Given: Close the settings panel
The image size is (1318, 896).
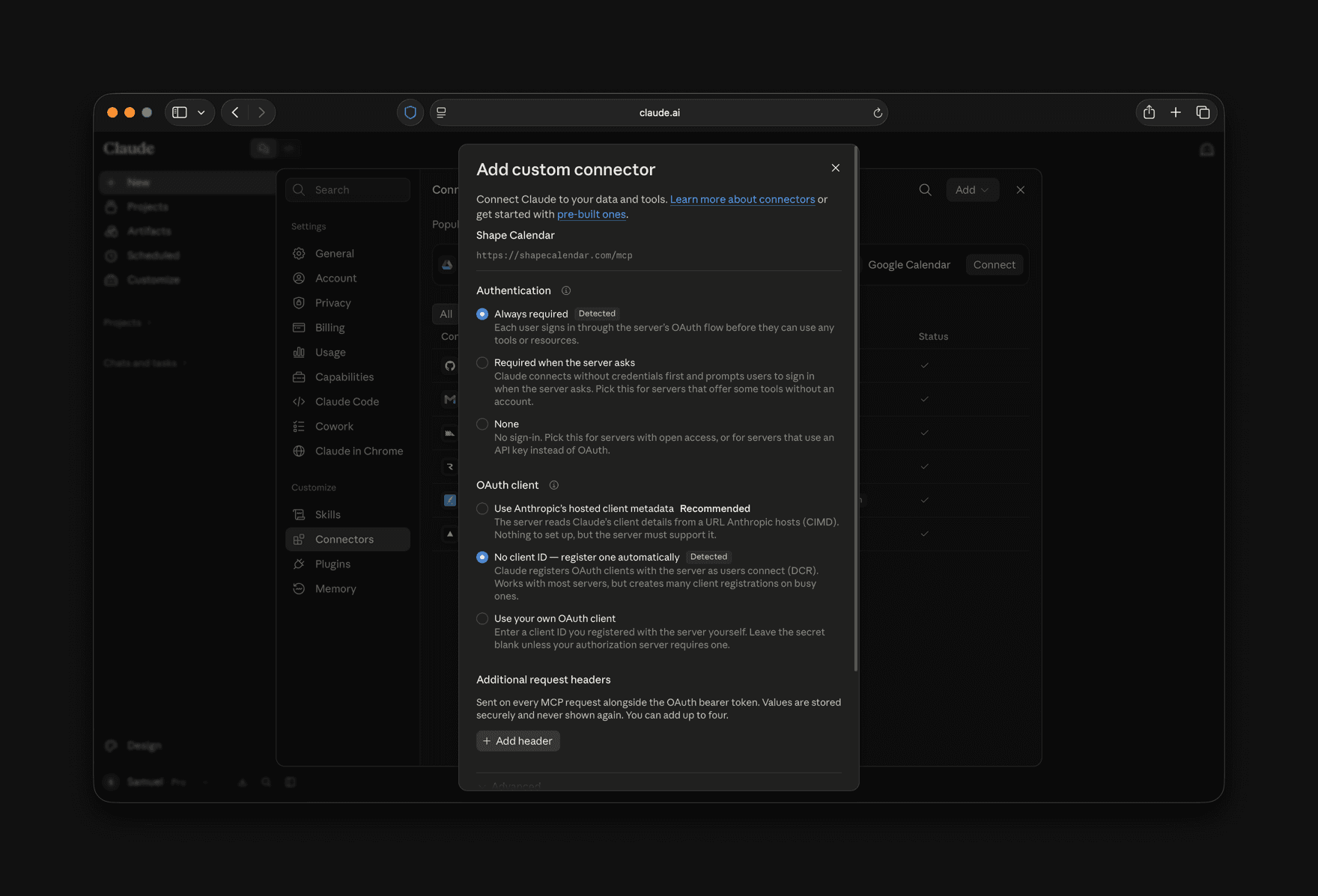Looking at the screenshot, I should coord(1020,189).
